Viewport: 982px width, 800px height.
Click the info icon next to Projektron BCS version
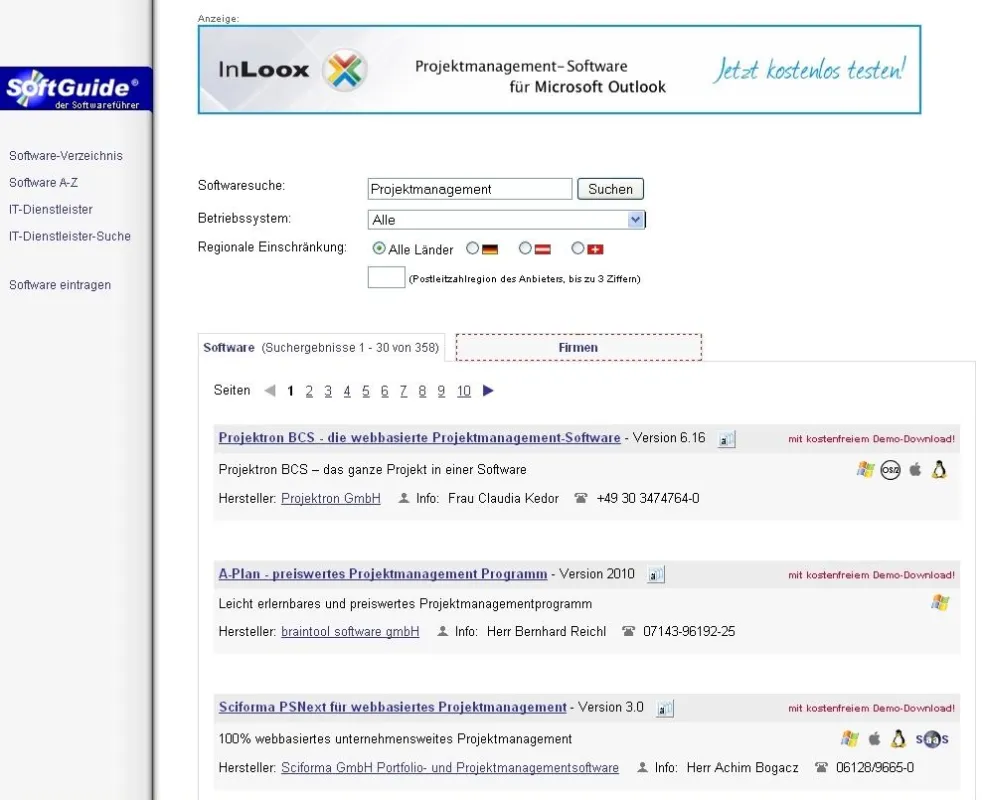pos(726,439)
